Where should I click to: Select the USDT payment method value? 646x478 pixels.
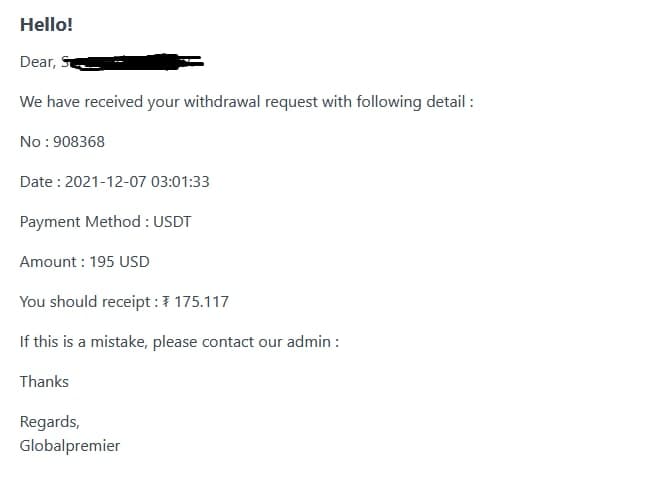172,222
